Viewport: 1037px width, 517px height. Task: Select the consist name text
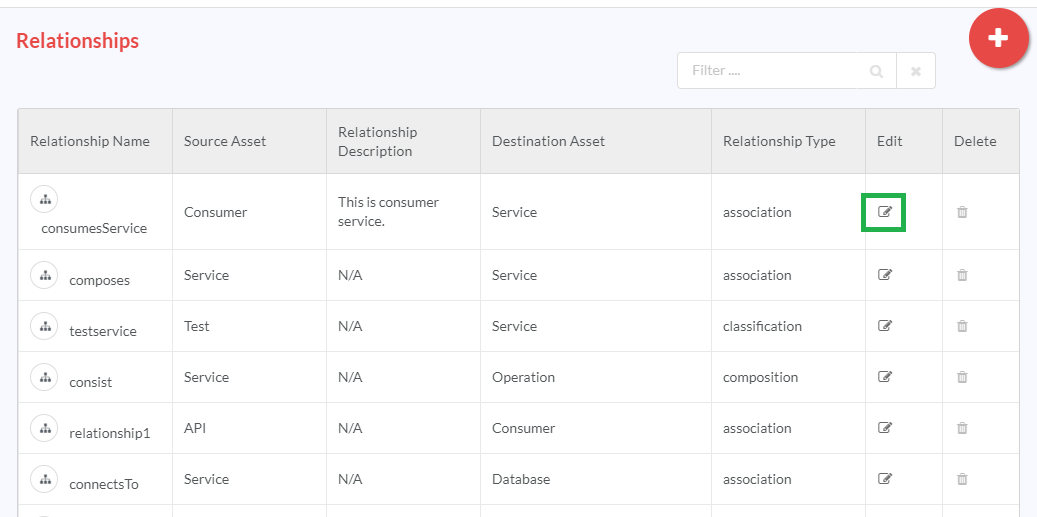pos(91,382)
